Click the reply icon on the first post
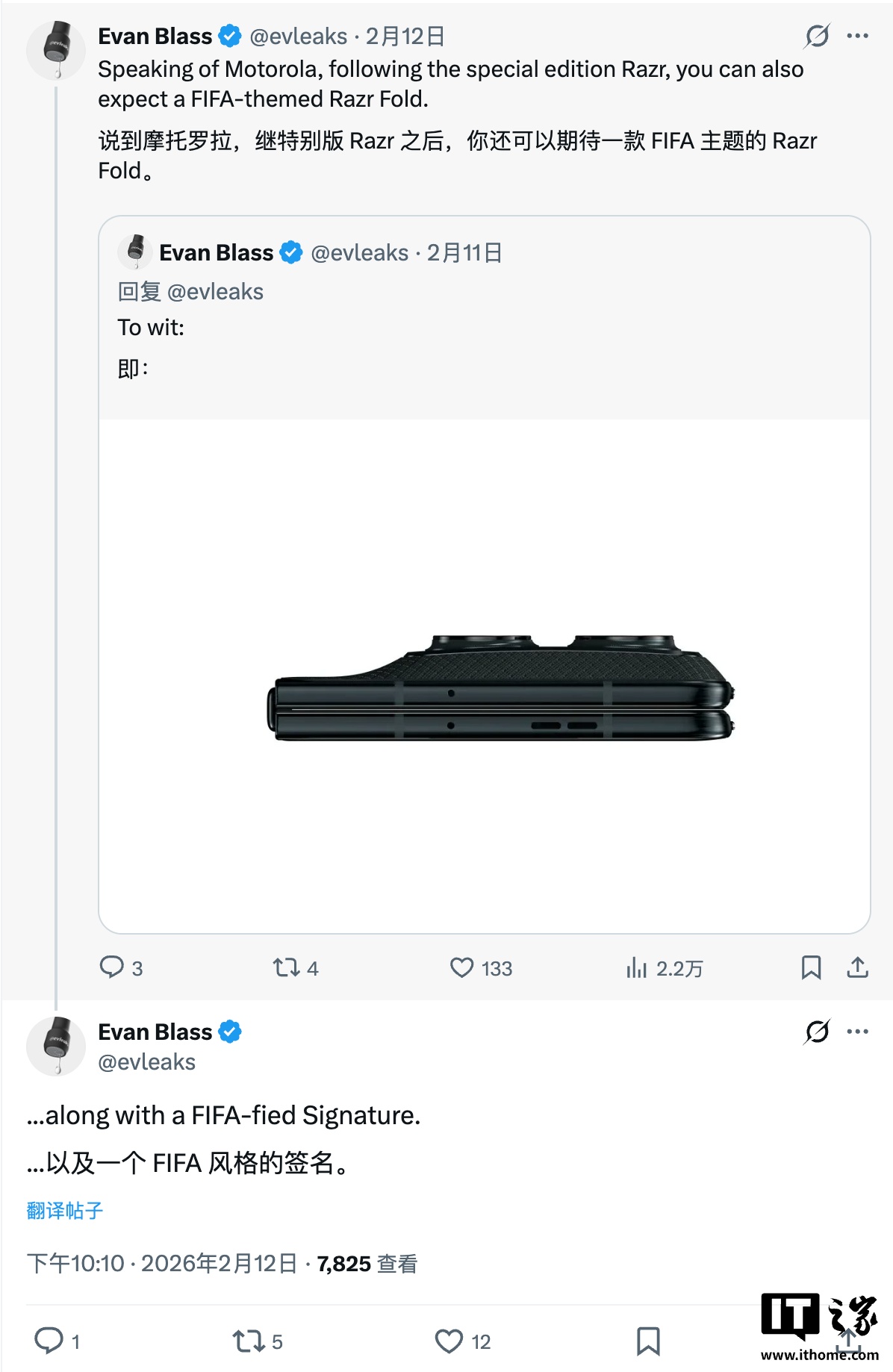This screenshot has height=1372, width=893. pos(112,967)
